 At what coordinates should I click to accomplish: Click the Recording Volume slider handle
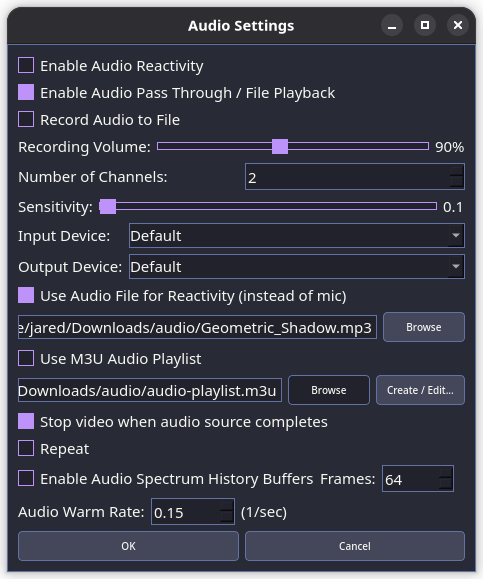click(280, 147)
